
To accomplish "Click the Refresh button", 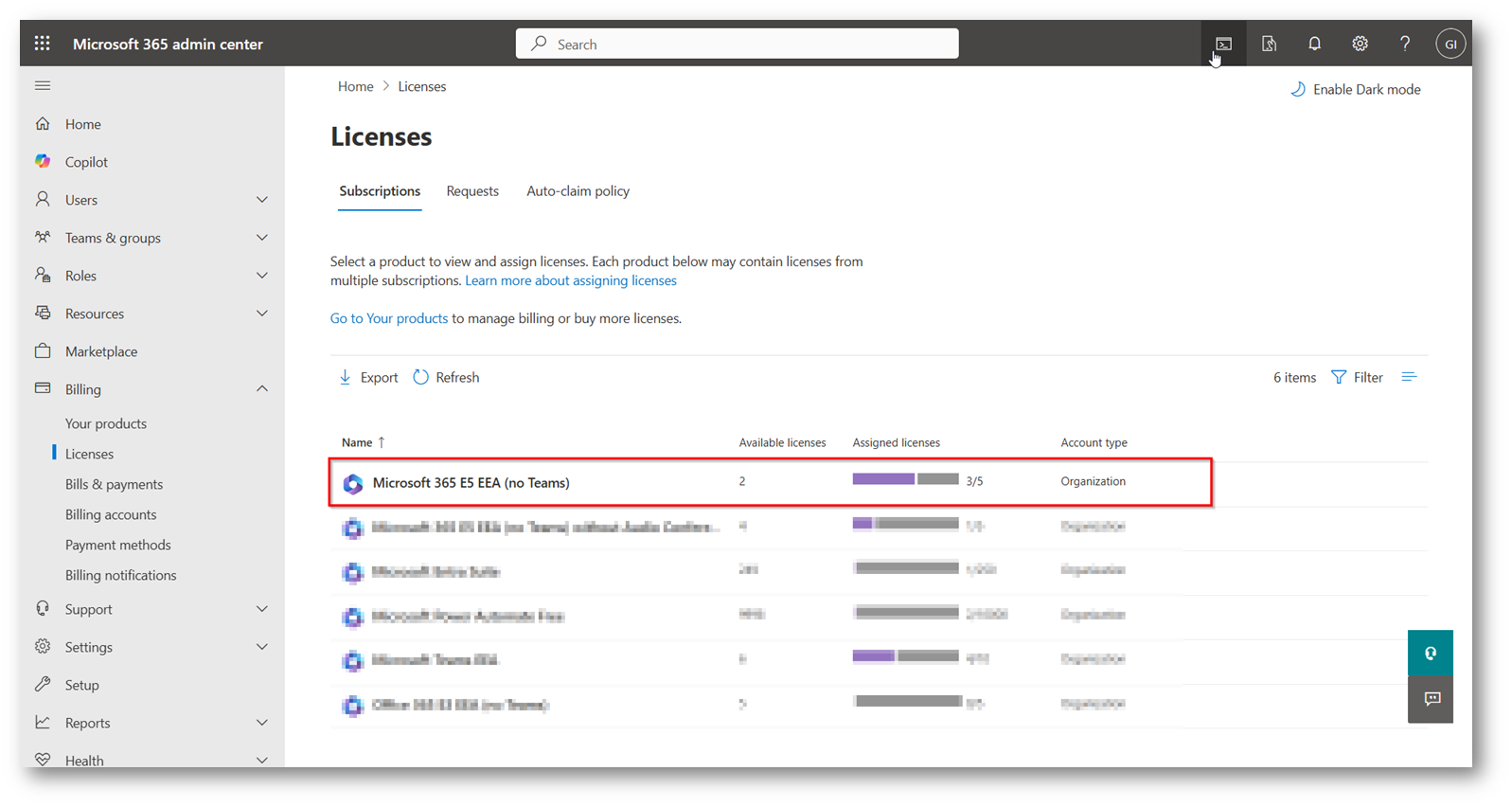I will pos(446,377).
